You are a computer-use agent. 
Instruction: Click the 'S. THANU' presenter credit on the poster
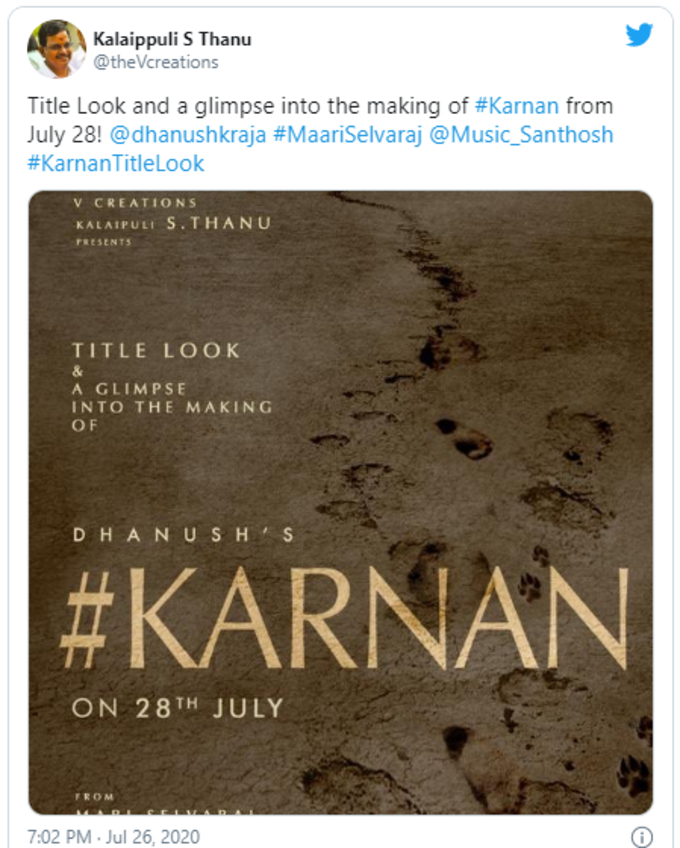219,223
